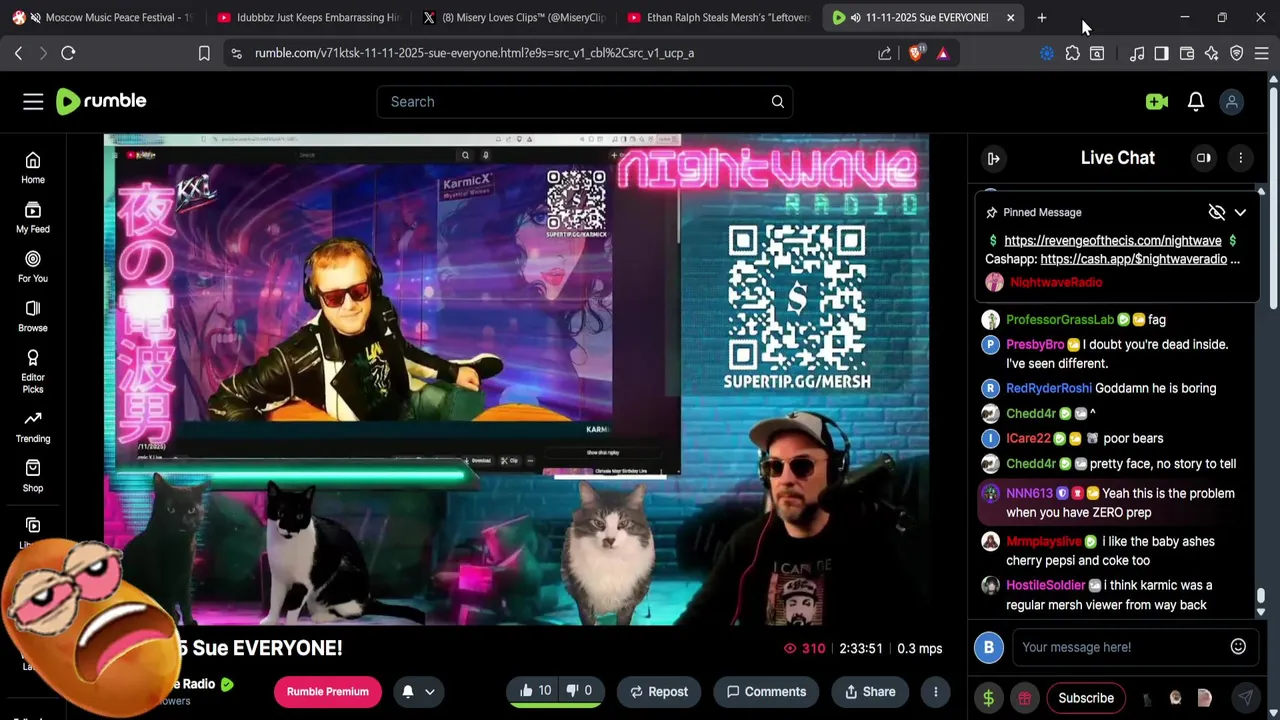The image size is (1280, 720).
Task: Click the chat message input box
Action: click(x=1120, y=647)
